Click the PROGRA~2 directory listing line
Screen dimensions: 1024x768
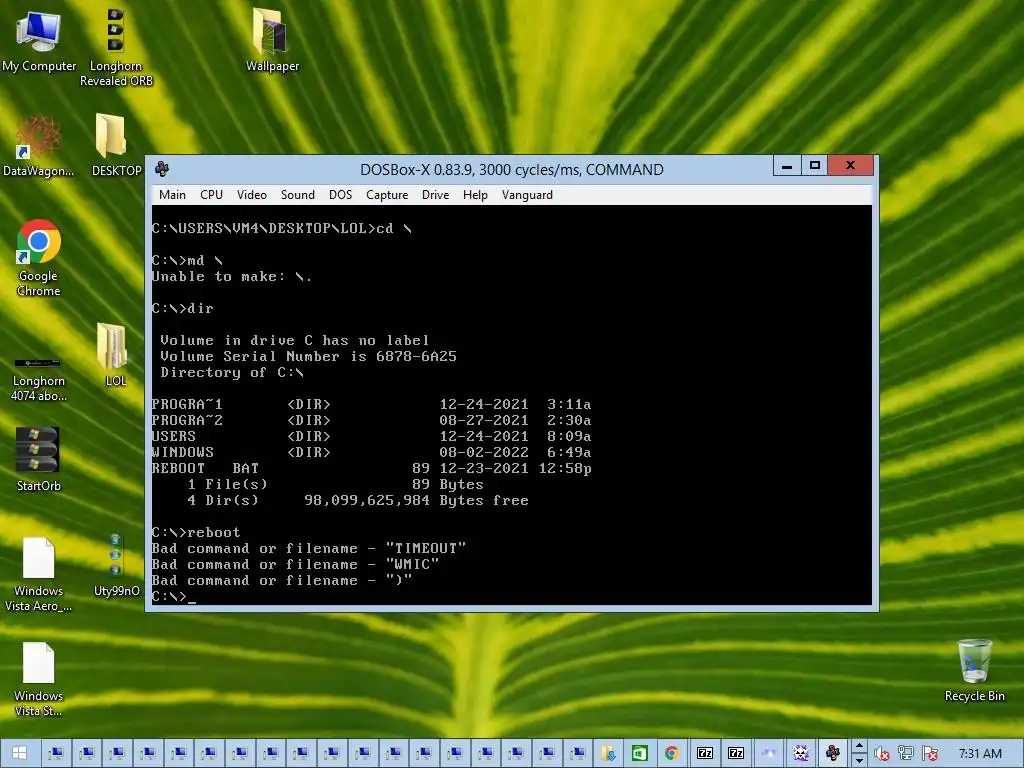click(x=372, y=420)
